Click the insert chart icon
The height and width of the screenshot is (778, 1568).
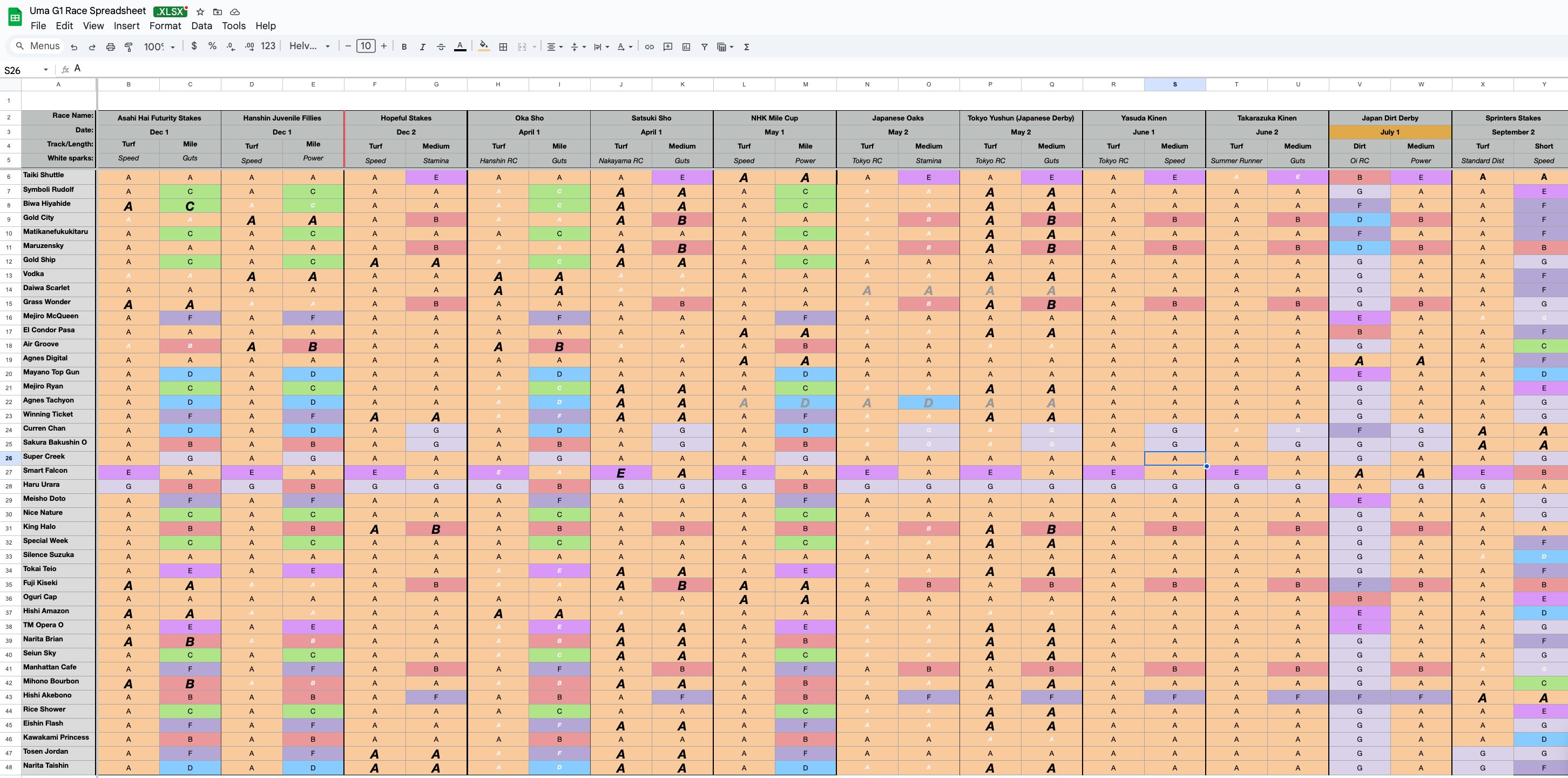pyautogui.click(x=686, y=47)
